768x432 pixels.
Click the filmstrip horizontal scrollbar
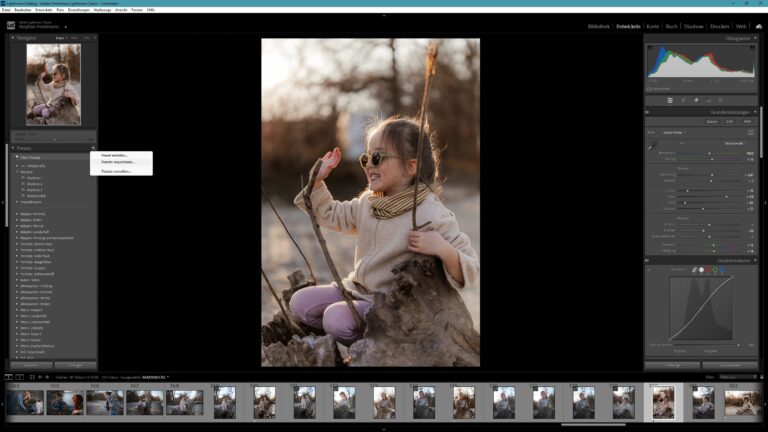point(593,425)
